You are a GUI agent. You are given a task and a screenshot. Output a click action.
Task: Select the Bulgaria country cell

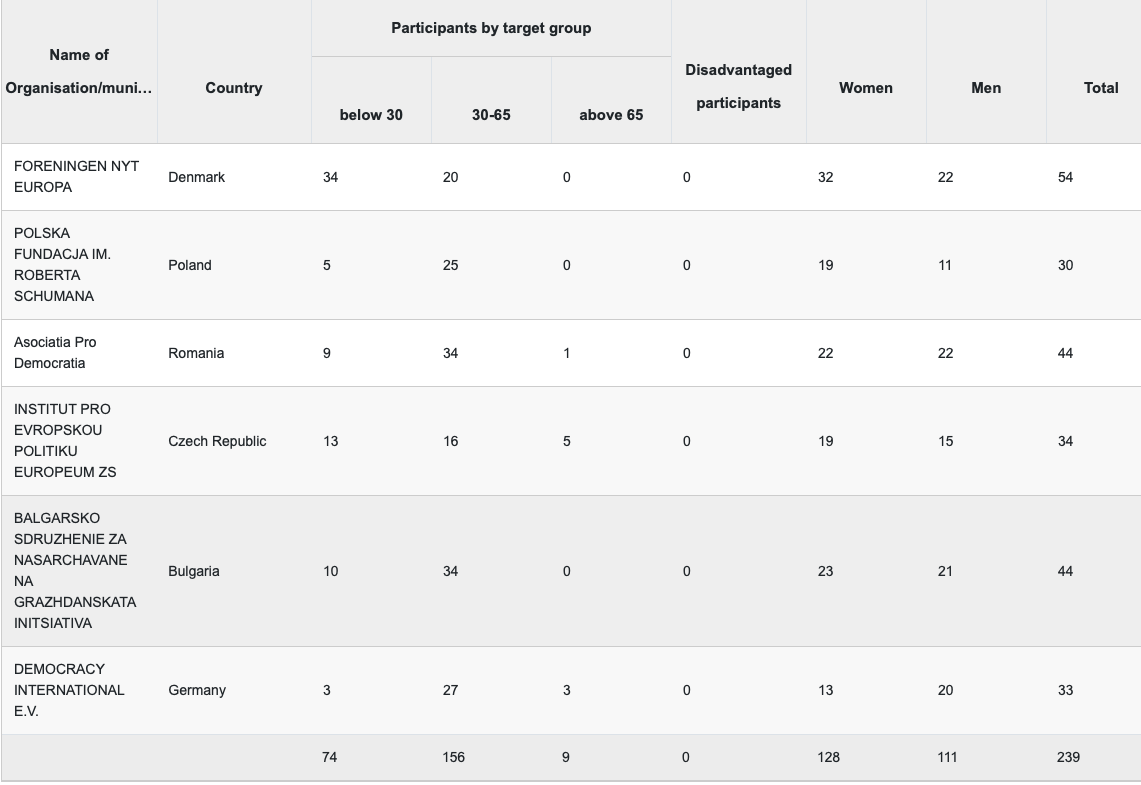(194, 571)
